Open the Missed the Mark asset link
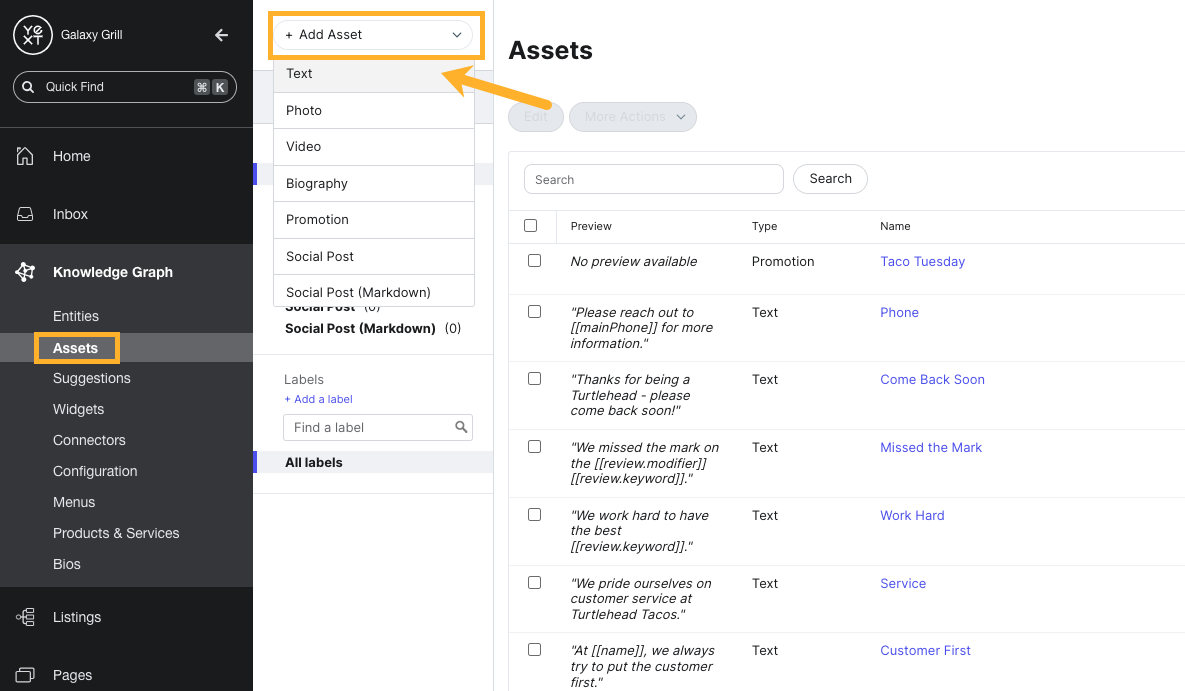This screenshot has height=691, width=1185. click(930, 447)
